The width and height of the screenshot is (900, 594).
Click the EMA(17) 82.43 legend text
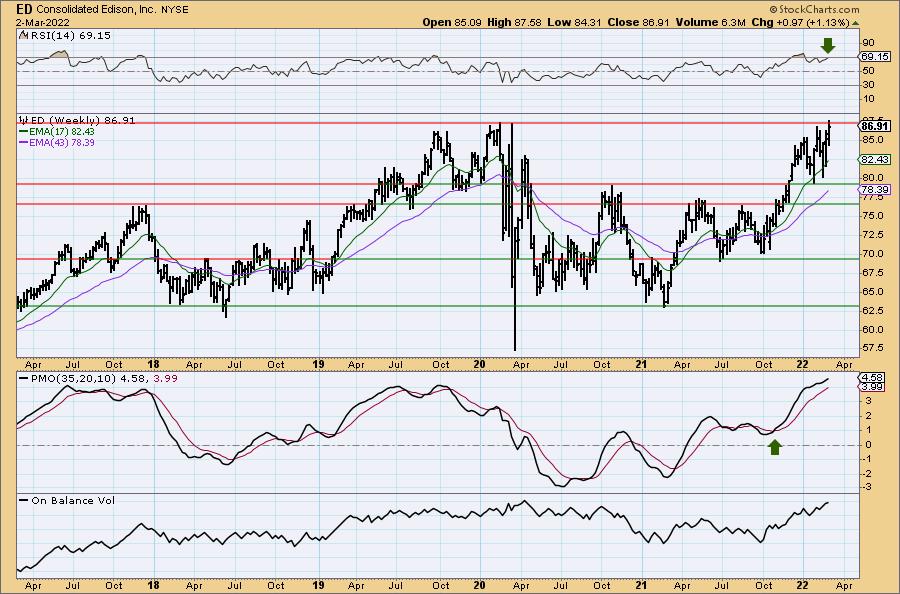click(x=62, y=131)
